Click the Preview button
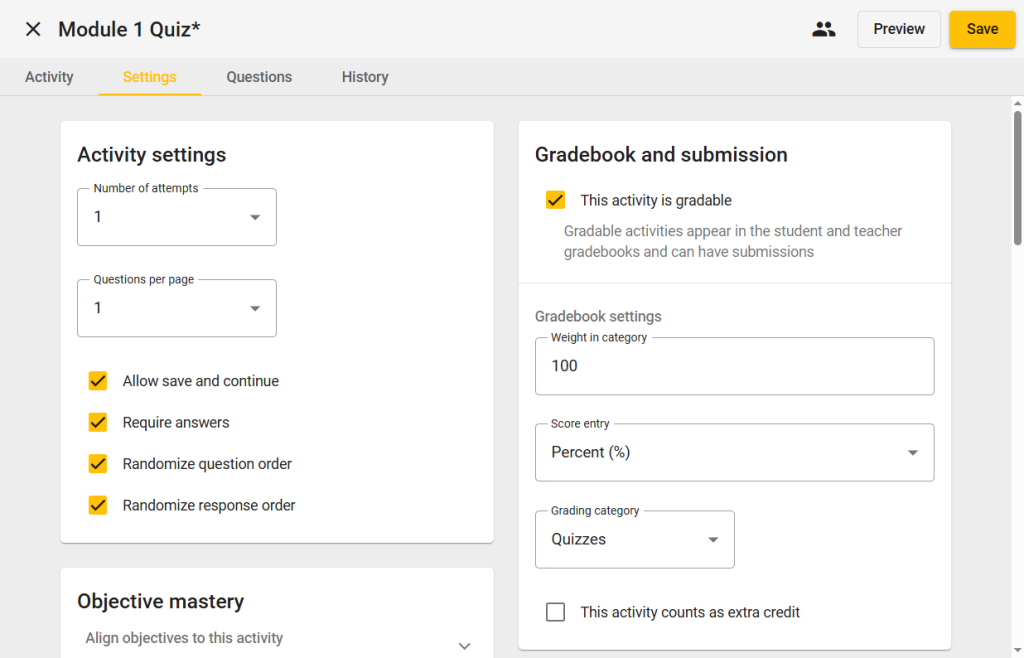1024x658 pixels. (898, 29)
